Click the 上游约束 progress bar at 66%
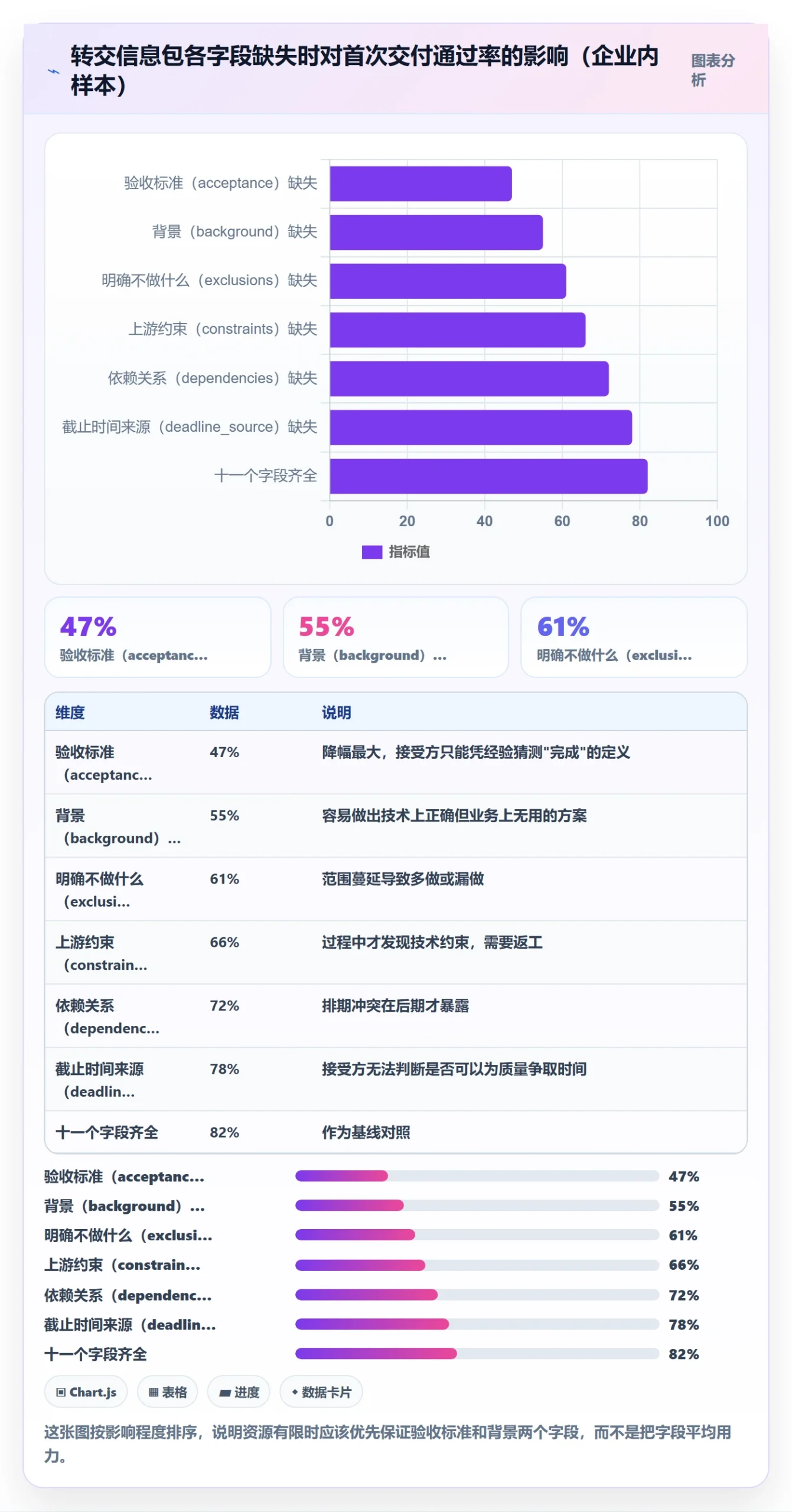This screenshot has width=792, height=1512. click(477, 1265)
